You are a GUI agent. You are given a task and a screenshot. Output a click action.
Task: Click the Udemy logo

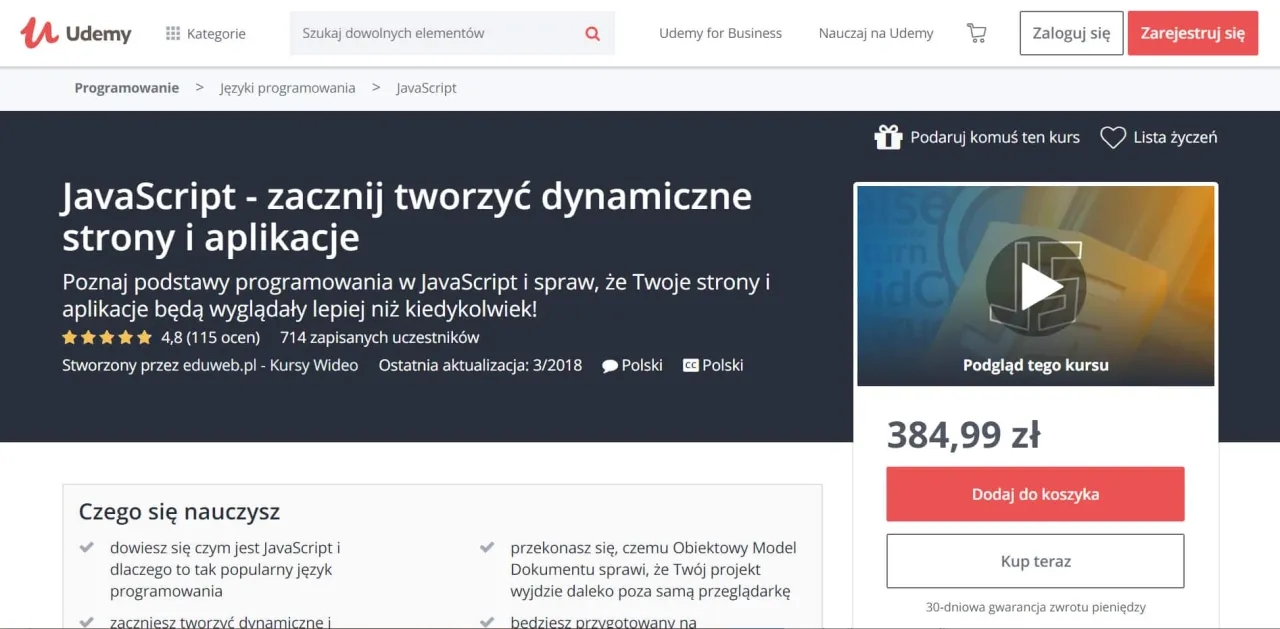[75, 32]
